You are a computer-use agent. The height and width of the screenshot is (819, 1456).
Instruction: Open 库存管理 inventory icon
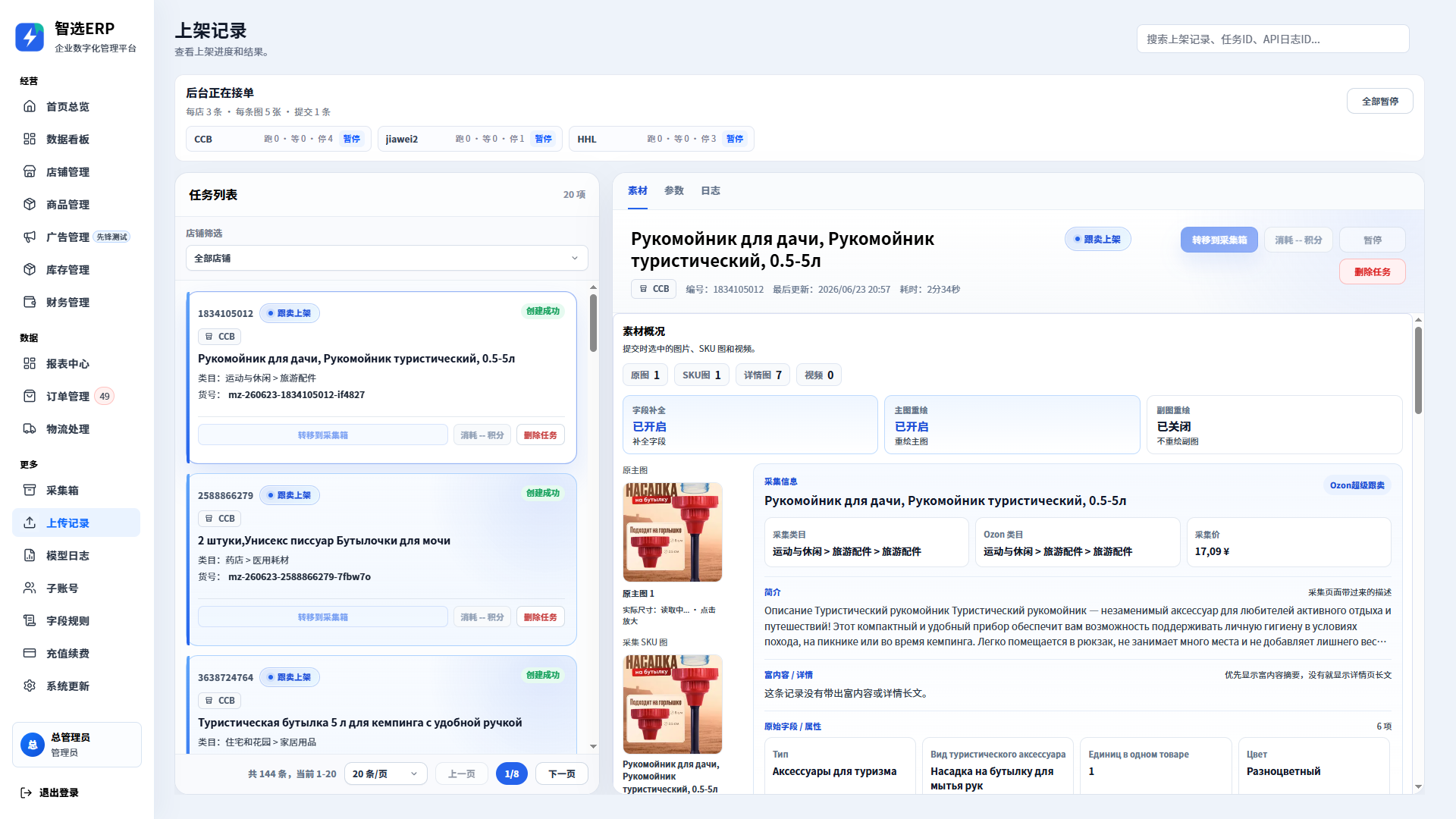click(x=30, y=269)
